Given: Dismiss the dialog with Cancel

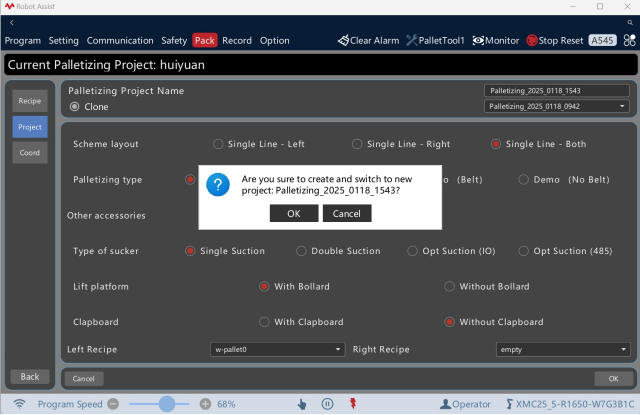Looking at the screenshot, I should [347, 213].
